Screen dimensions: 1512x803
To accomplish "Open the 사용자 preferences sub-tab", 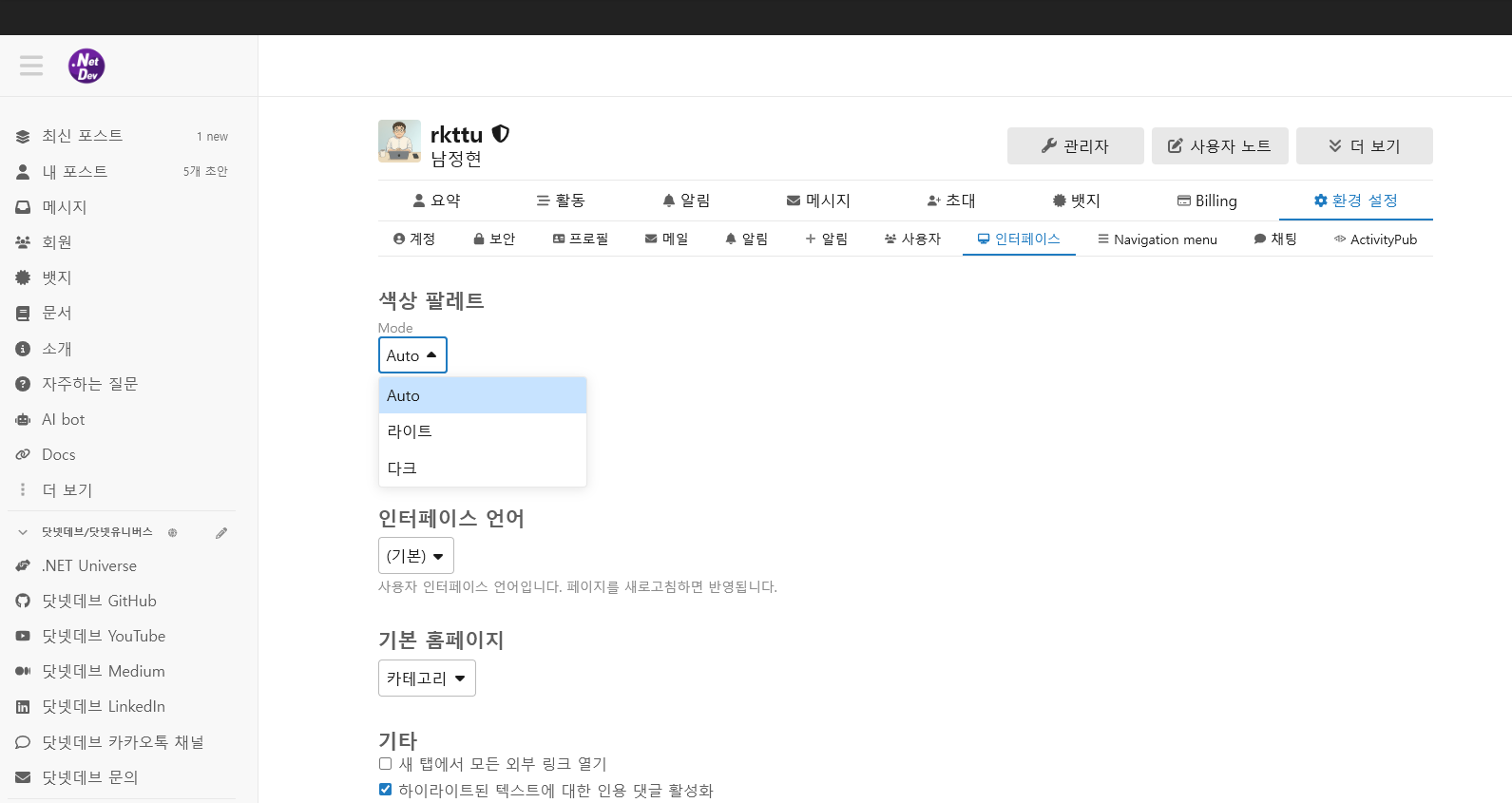I will (913, 239).
